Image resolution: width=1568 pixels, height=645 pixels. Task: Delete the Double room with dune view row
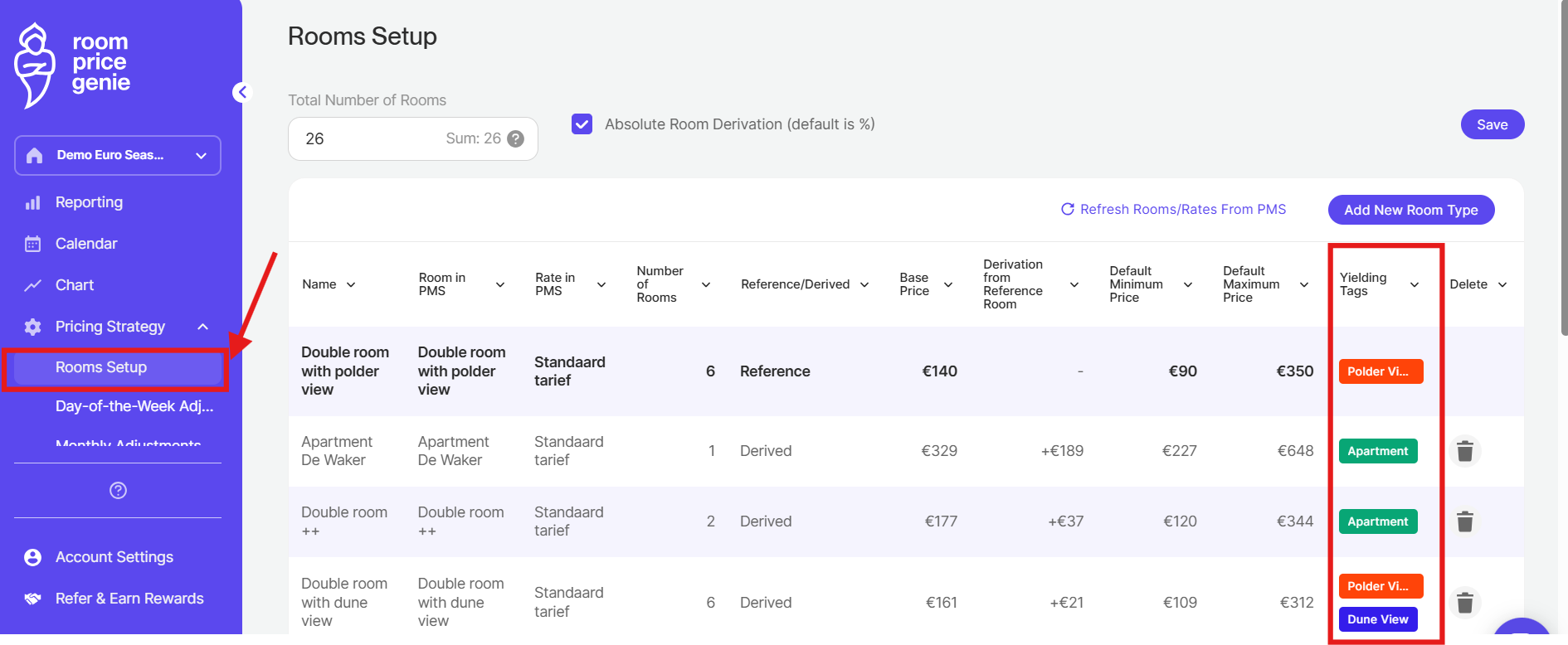[1464, 602]
